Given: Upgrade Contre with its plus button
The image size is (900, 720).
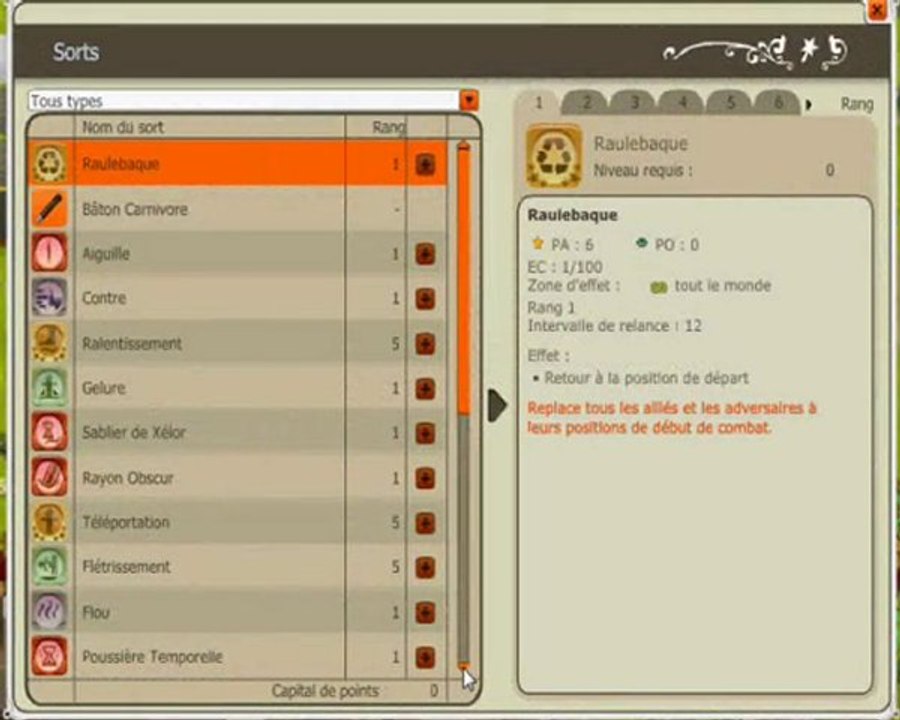Looking at the screenshot, I should pos(425,299).
